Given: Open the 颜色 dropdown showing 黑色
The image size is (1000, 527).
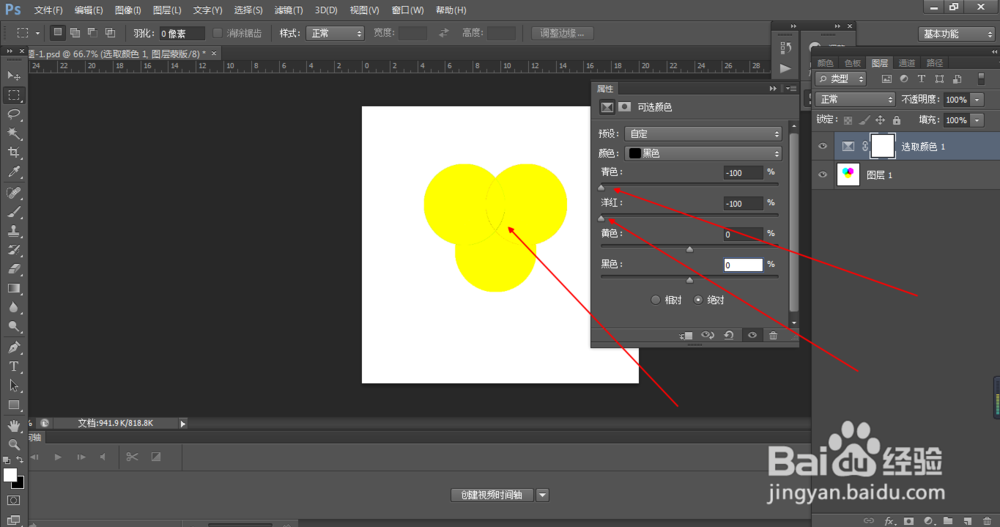Looking at the screenshot, I should tap(703, 153).
